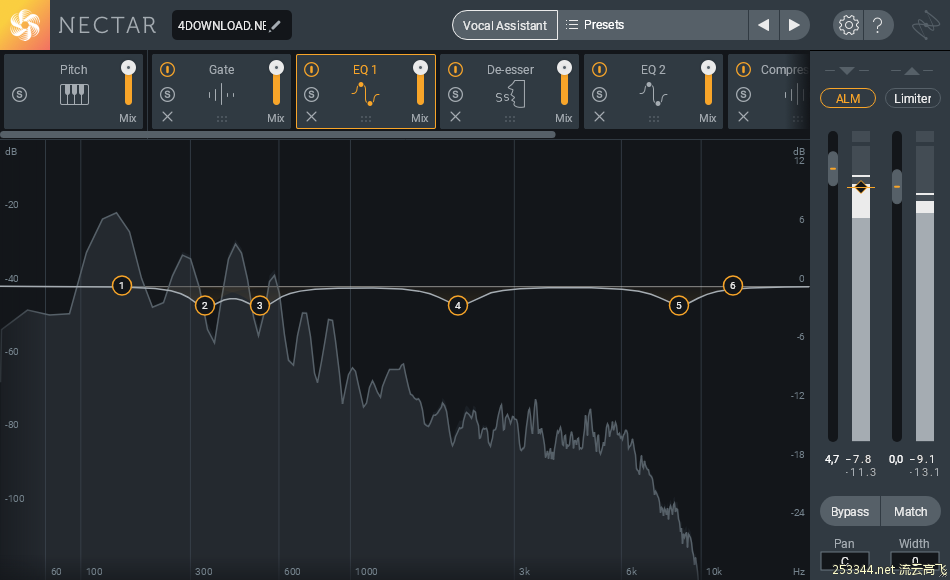Toggle power for the Gate module
This screenshot has height=580, width=950.
(x=168, y=70)
